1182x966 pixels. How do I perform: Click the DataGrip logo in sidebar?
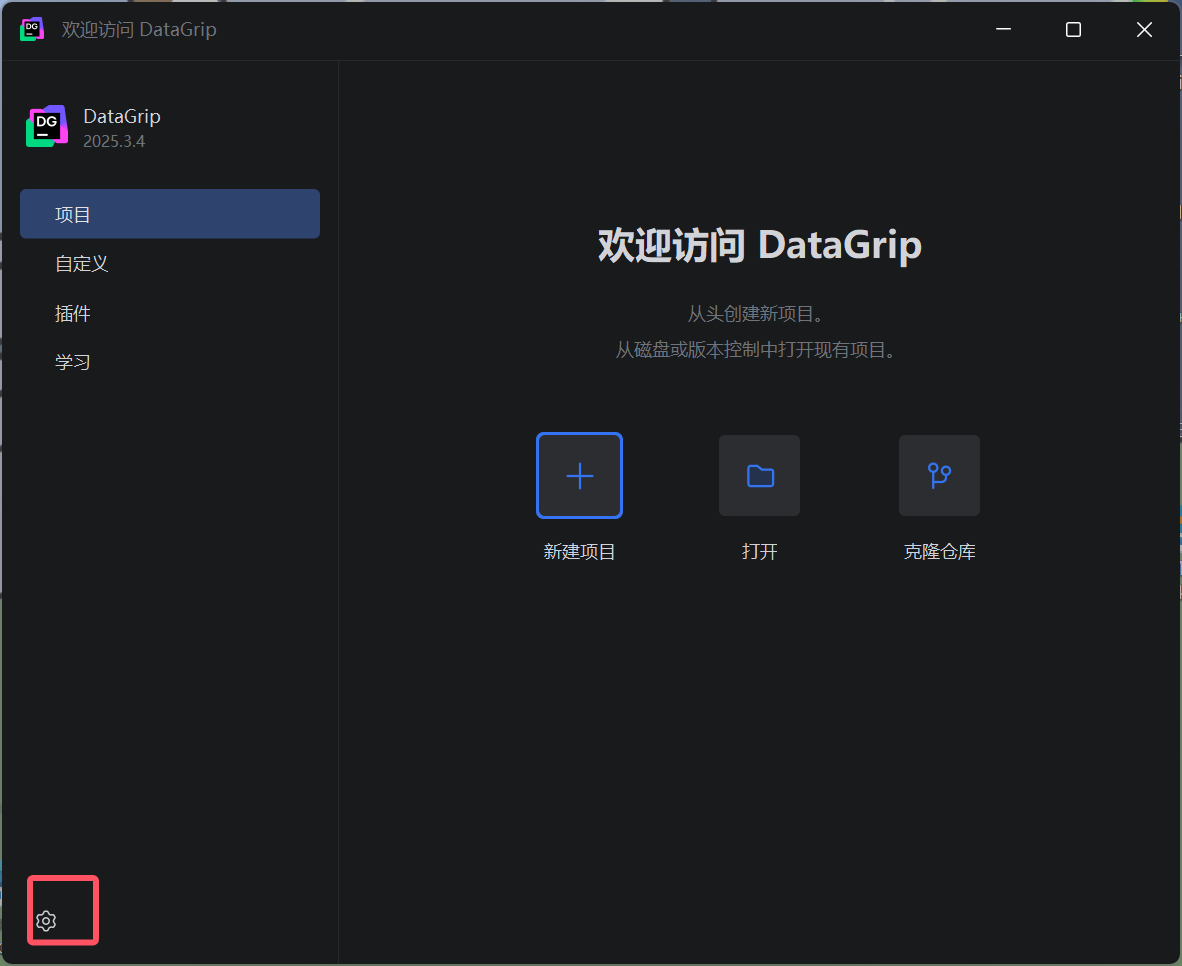coord(47,126)
